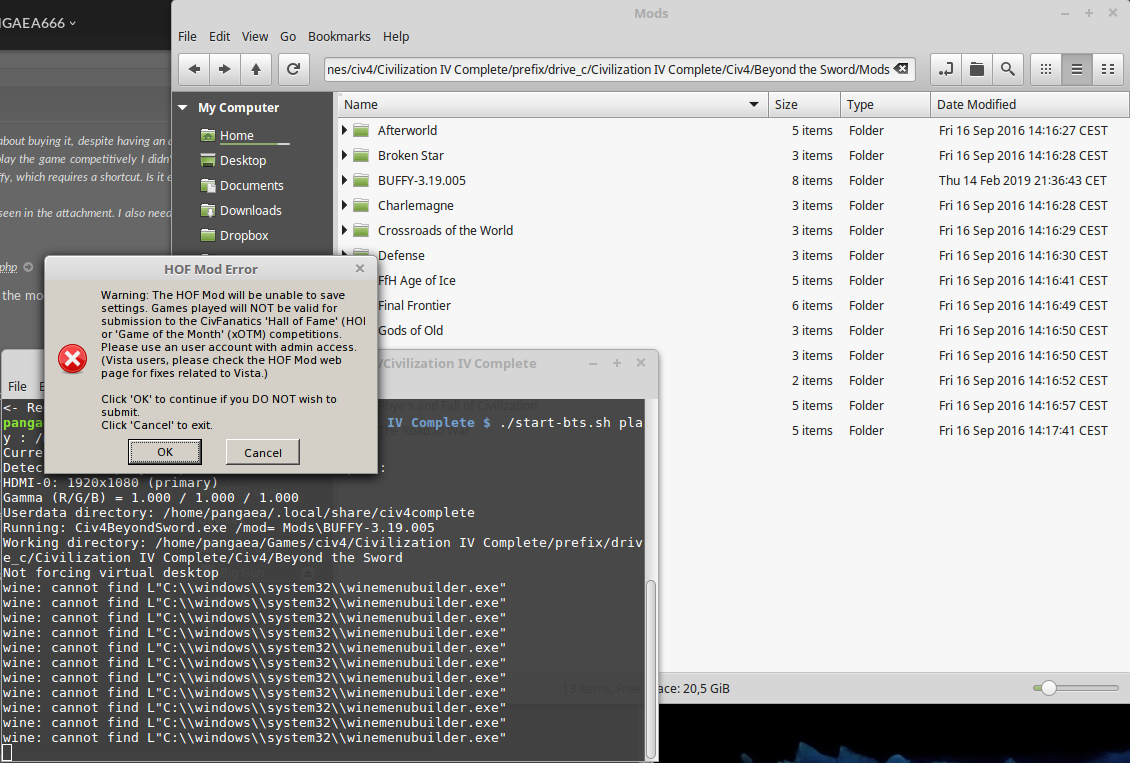Go forward using the right arrow toolbar button
1130x763 pixels.
(x=224, y=69)
